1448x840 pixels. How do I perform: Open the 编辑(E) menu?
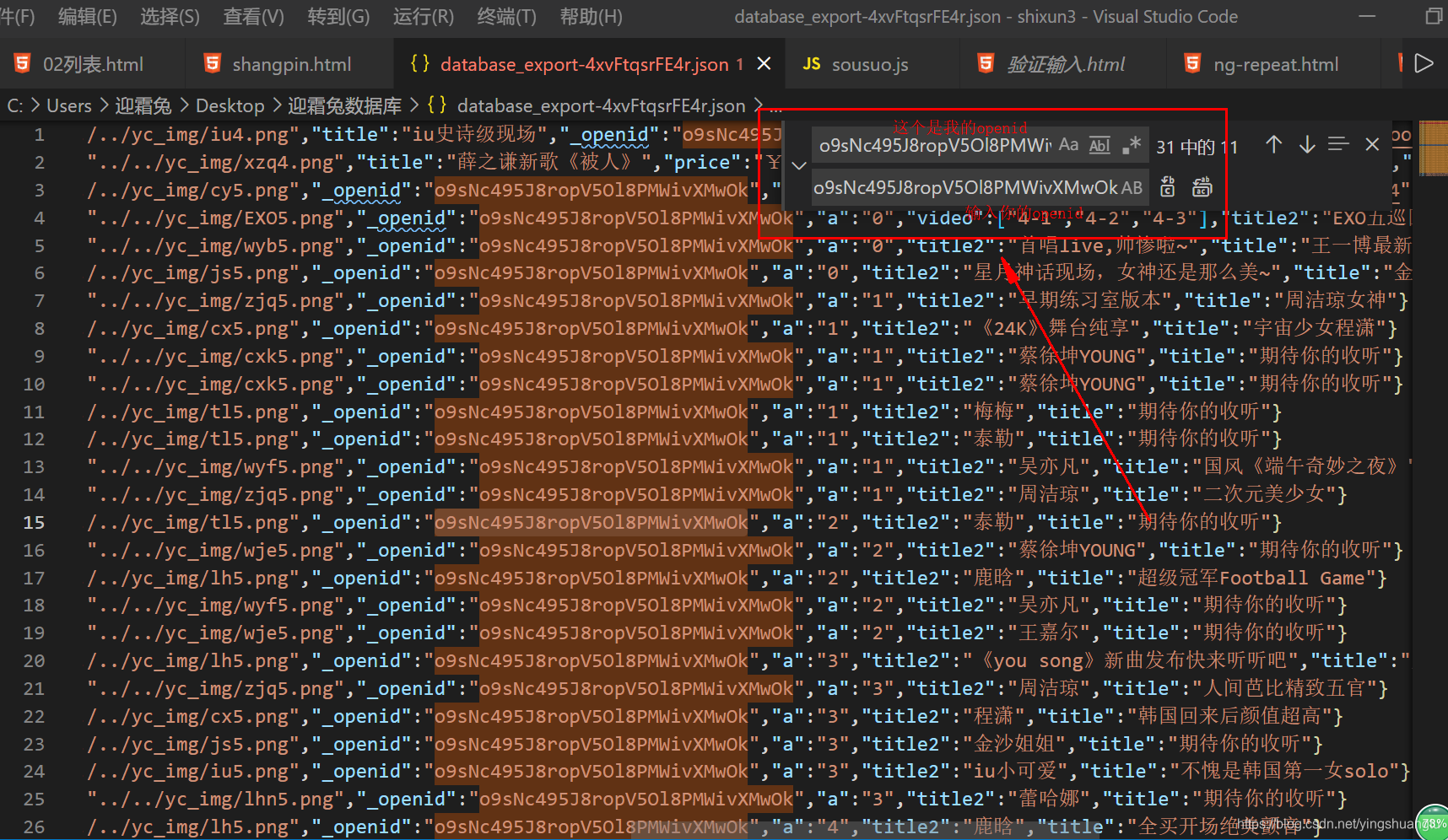point(88,17)
